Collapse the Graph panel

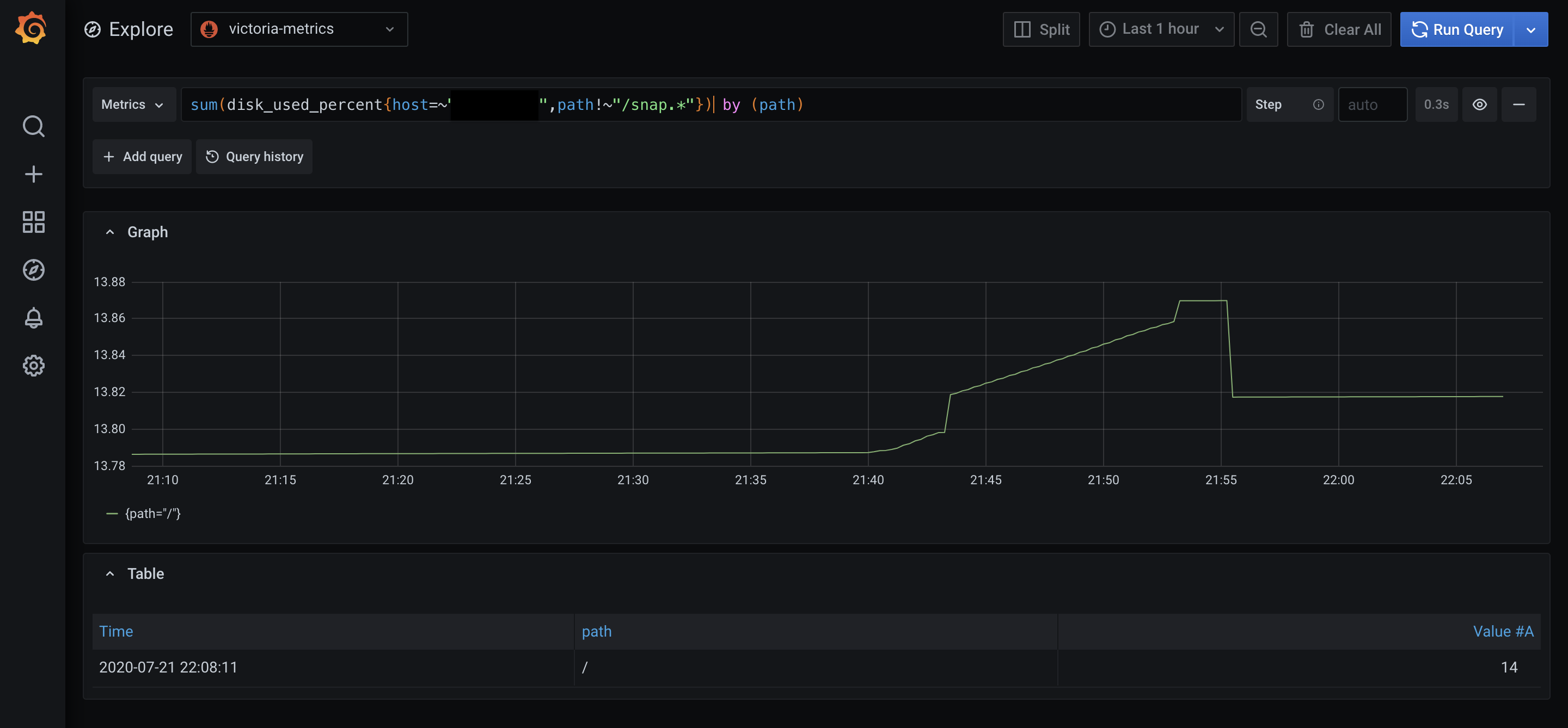[109, 232]
